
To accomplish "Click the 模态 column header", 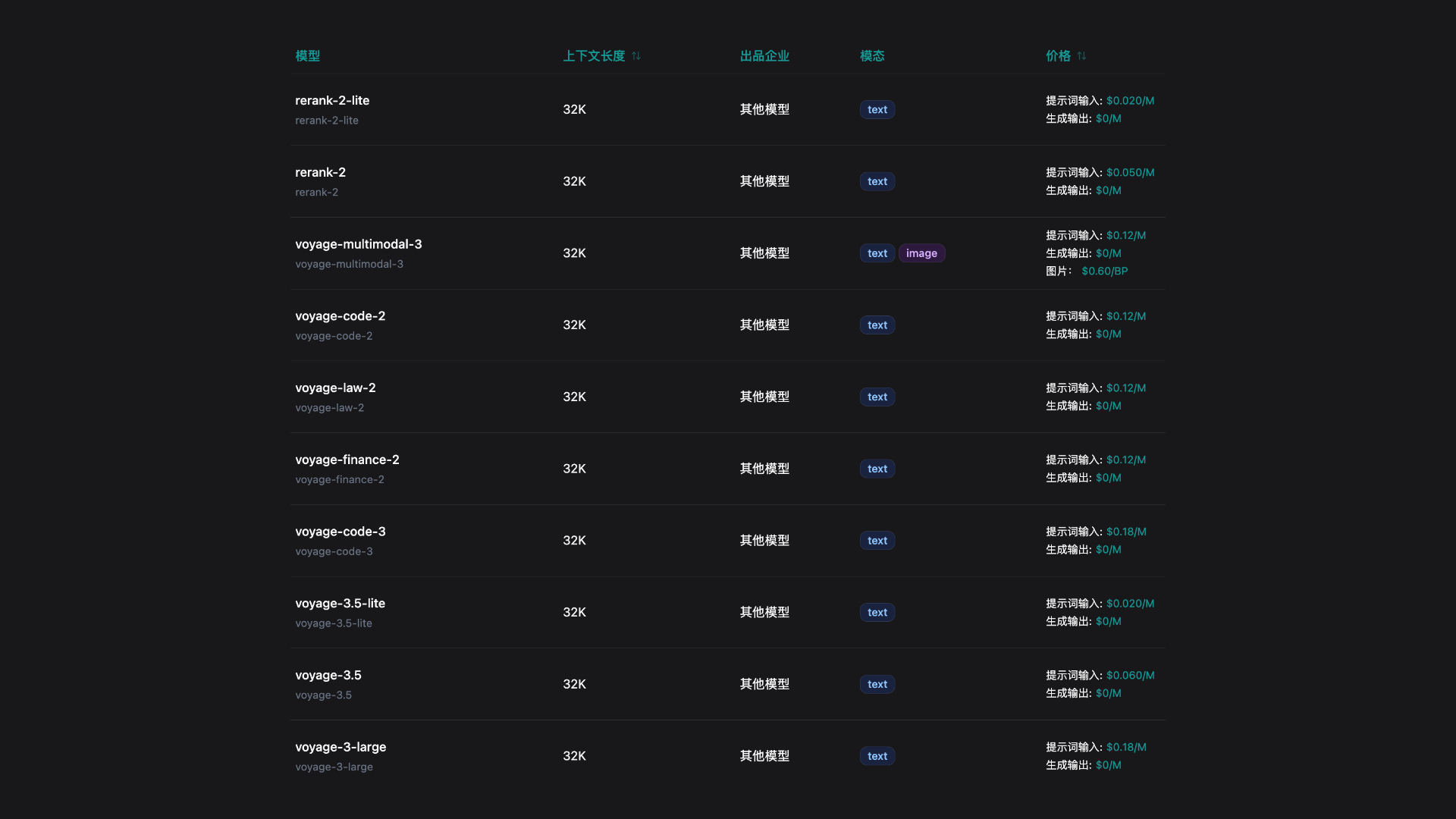I will (872, 56).
